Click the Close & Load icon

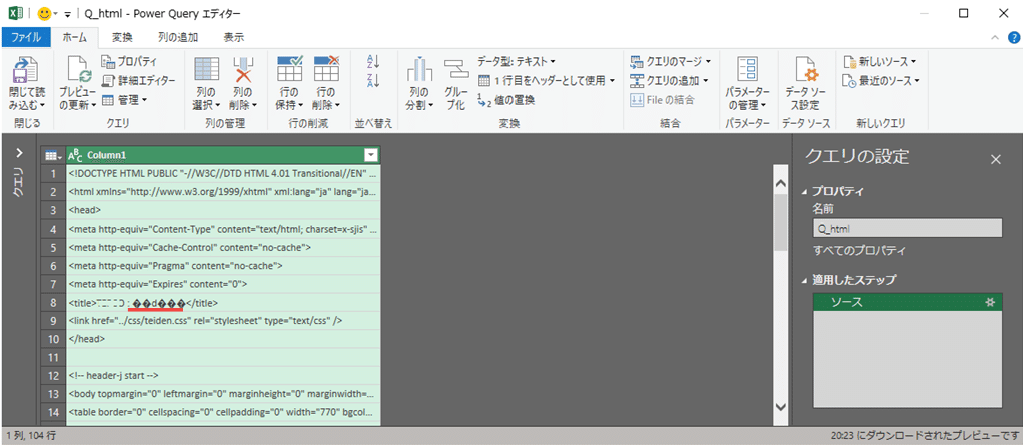(27, 70)
